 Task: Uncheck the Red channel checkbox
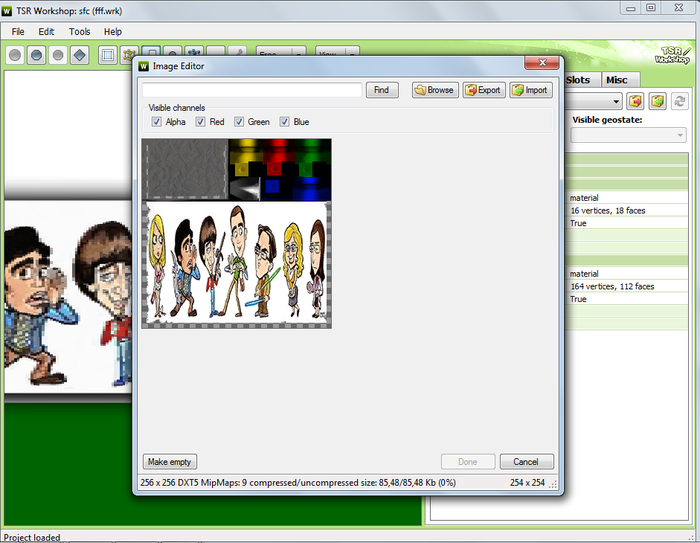[x=201, y=122]
